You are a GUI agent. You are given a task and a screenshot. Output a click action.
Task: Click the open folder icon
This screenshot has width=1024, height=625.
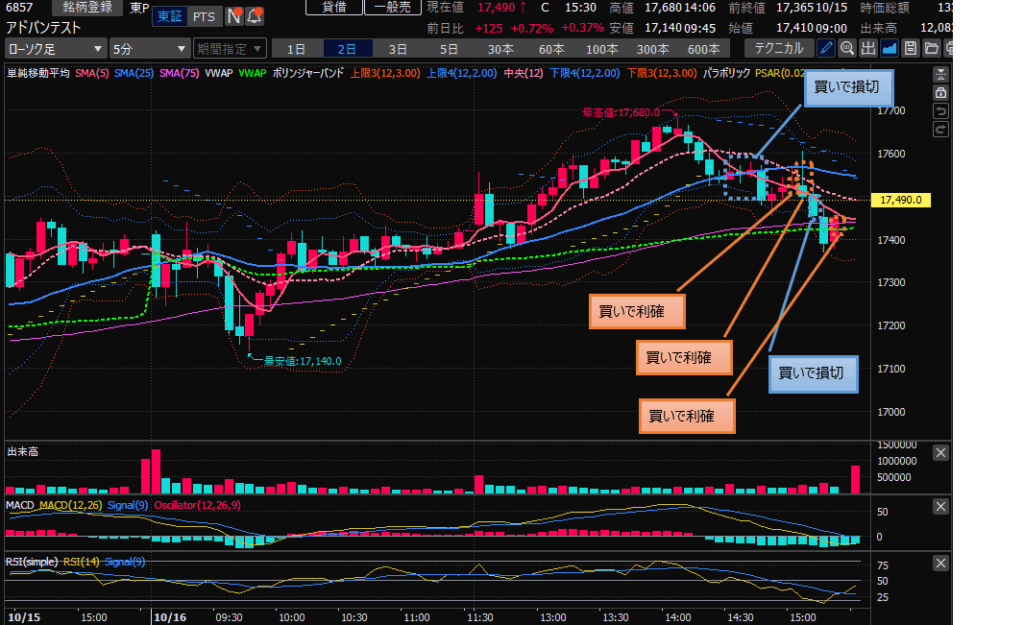point(931,48)
